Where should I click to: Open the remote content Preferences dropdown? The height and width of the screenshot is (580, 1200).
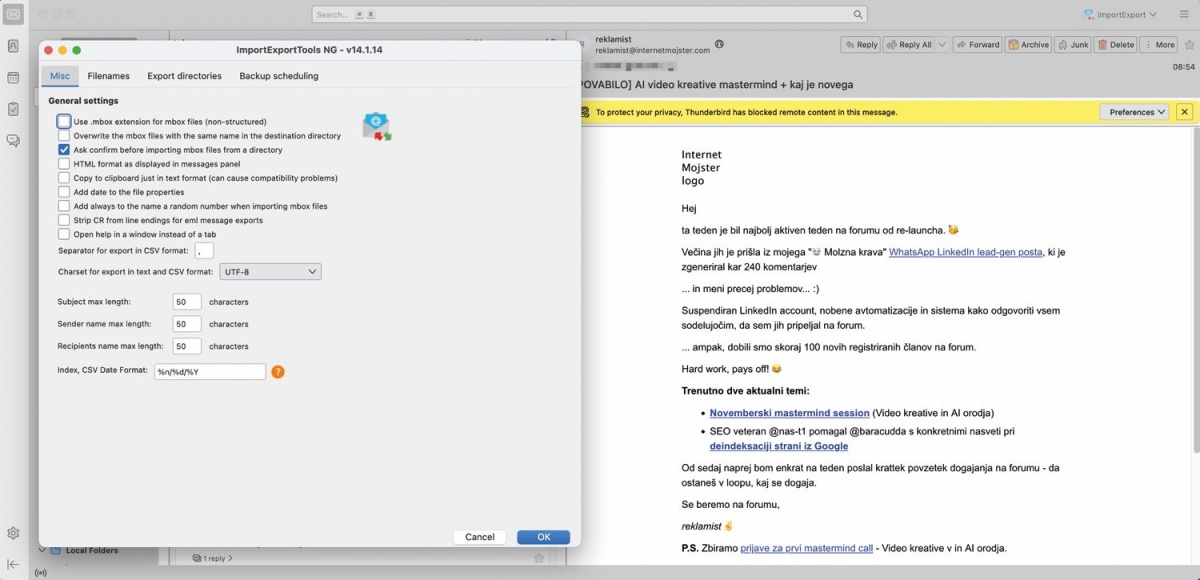pos(1138,112)
